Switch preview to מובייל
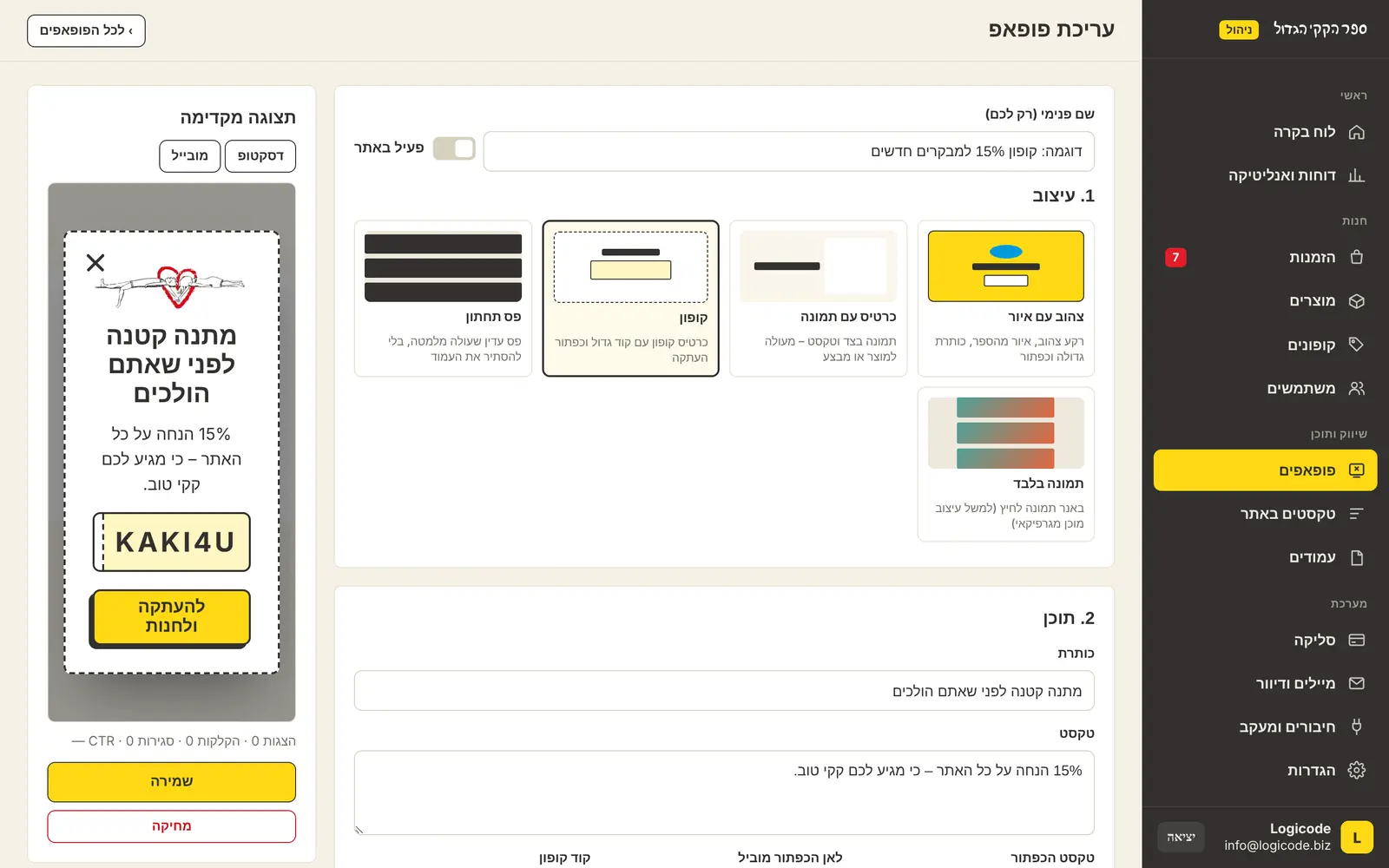The height and width of the screenshot is (868, 1389). pyautogui.click(x=189, y=156)
